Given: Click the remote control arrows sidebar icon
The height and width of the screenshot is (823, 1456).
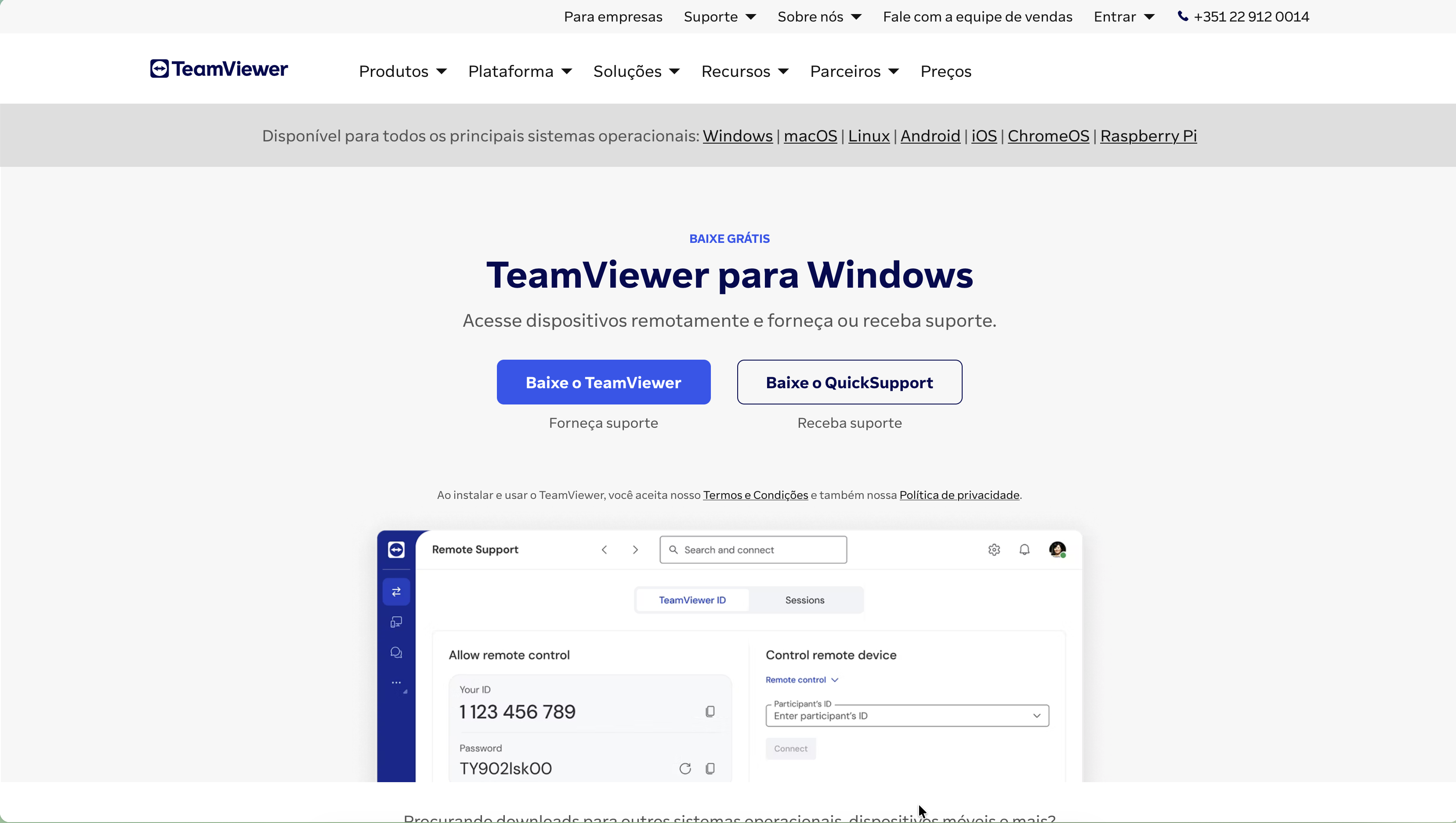Looking at the screenshot, I should [396, 592].
